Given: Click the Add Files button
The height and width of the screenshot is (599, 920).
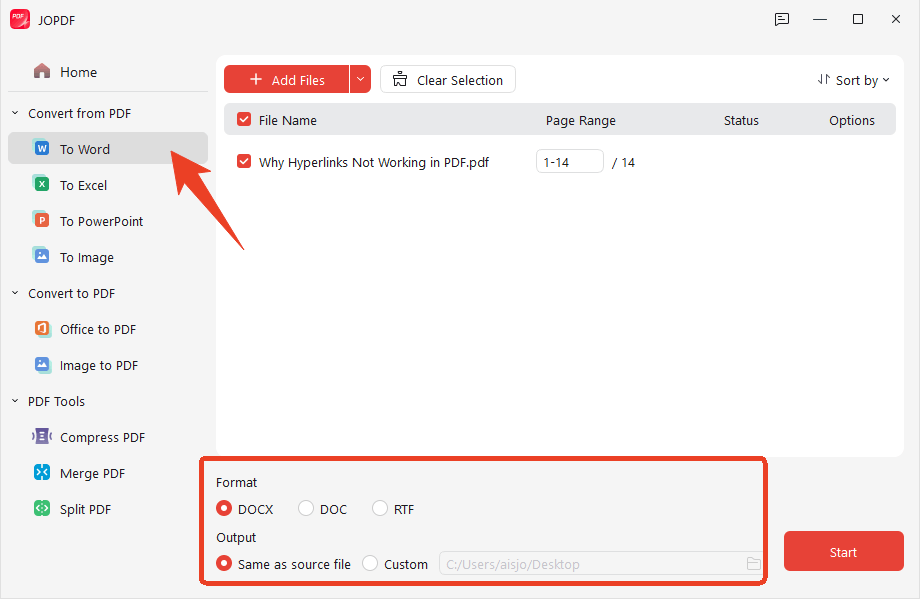Looking at the screenshot, I should click(286, 79).
